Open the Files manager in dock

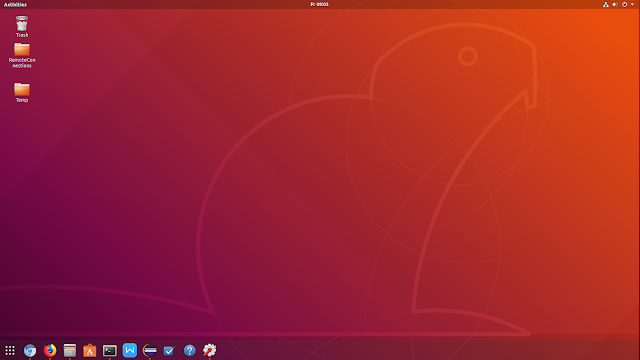[x=70, y=350]
